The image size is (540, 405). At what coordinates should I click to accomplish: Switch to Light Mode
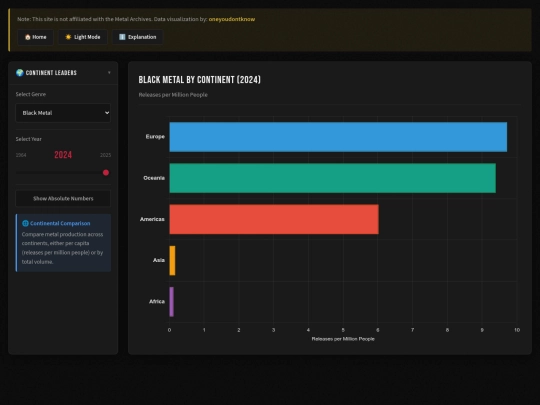coord(83,37)
